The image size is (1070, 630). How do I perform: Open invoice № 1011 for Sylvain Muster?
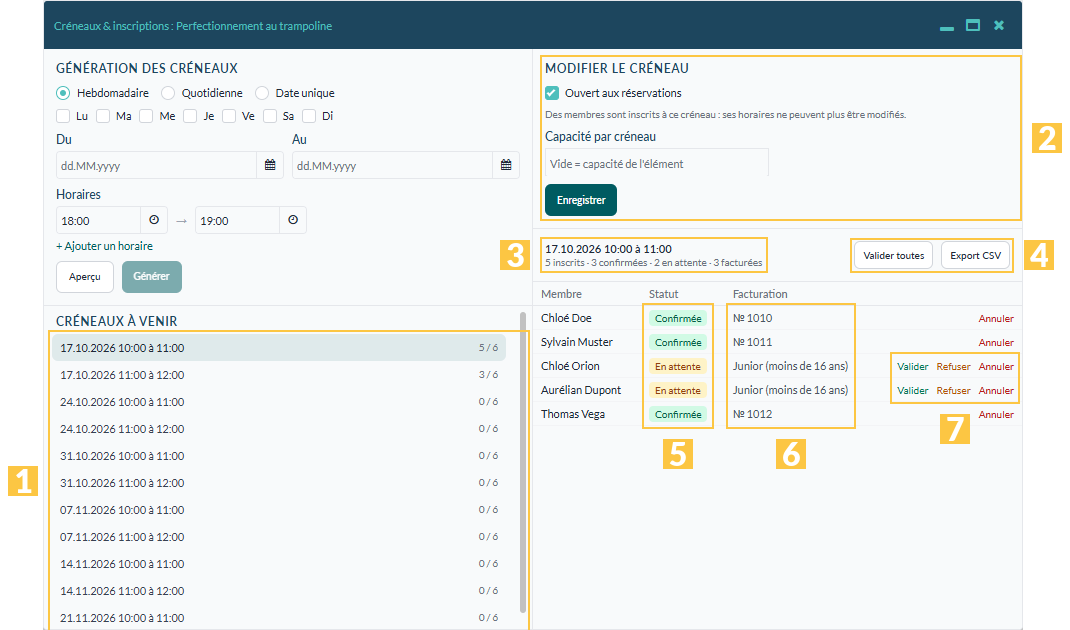(x=753, y=342)
